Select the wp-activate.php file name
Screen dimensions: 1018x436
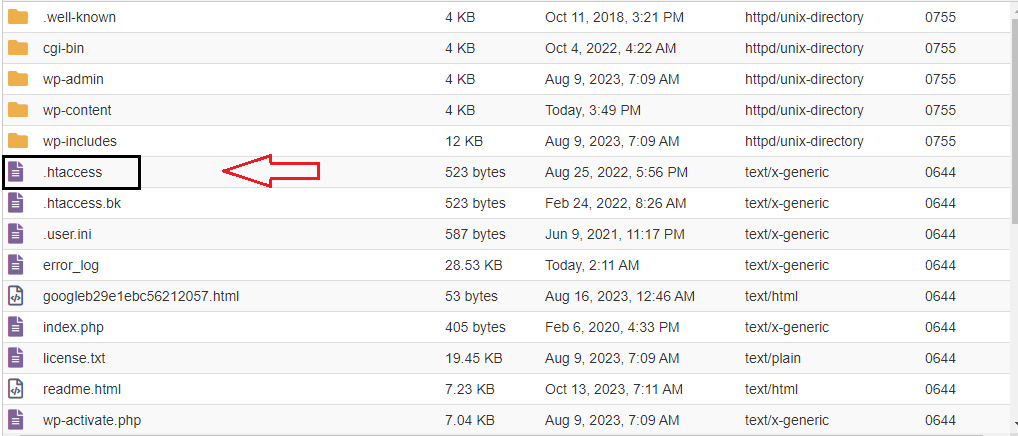click(92, 420)
